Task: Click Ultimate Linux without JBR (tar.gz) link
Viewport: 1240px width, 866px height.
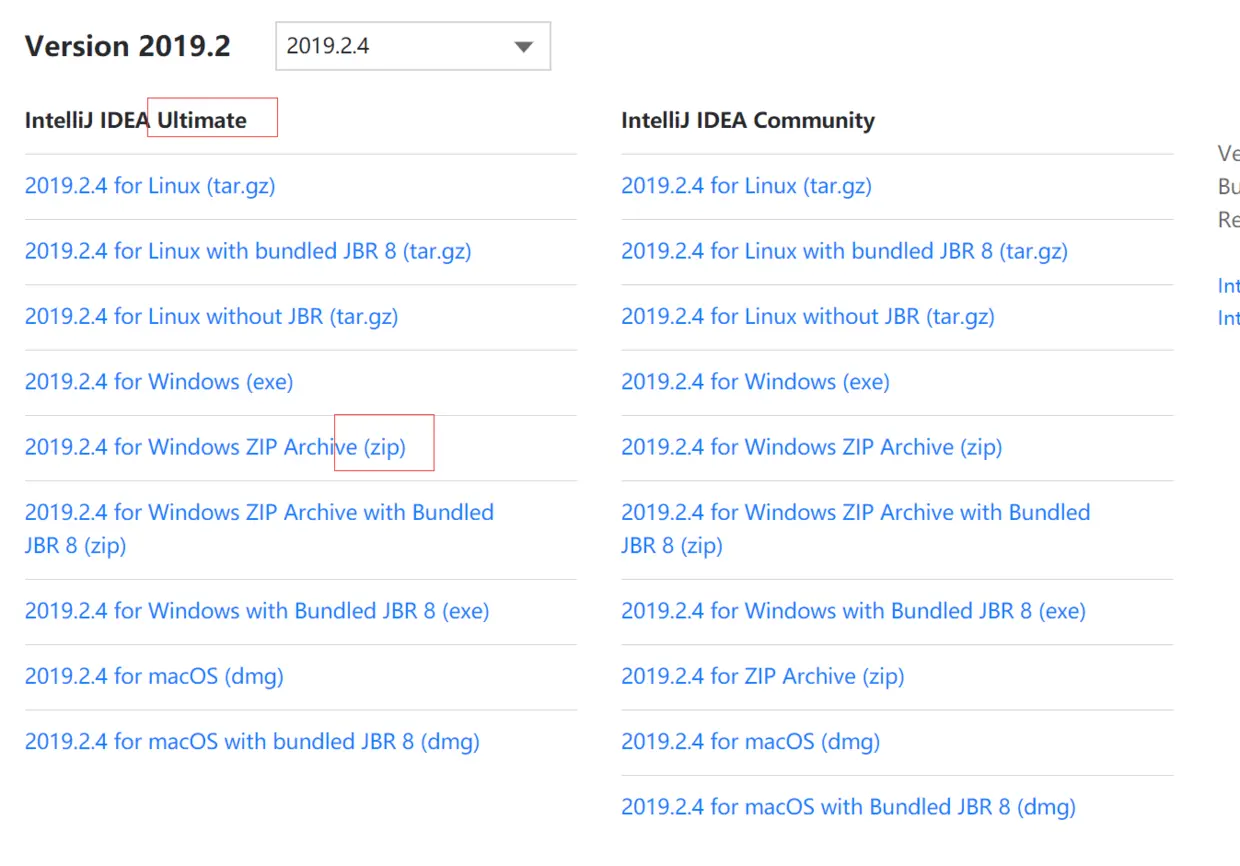Action: click(211, 317)
